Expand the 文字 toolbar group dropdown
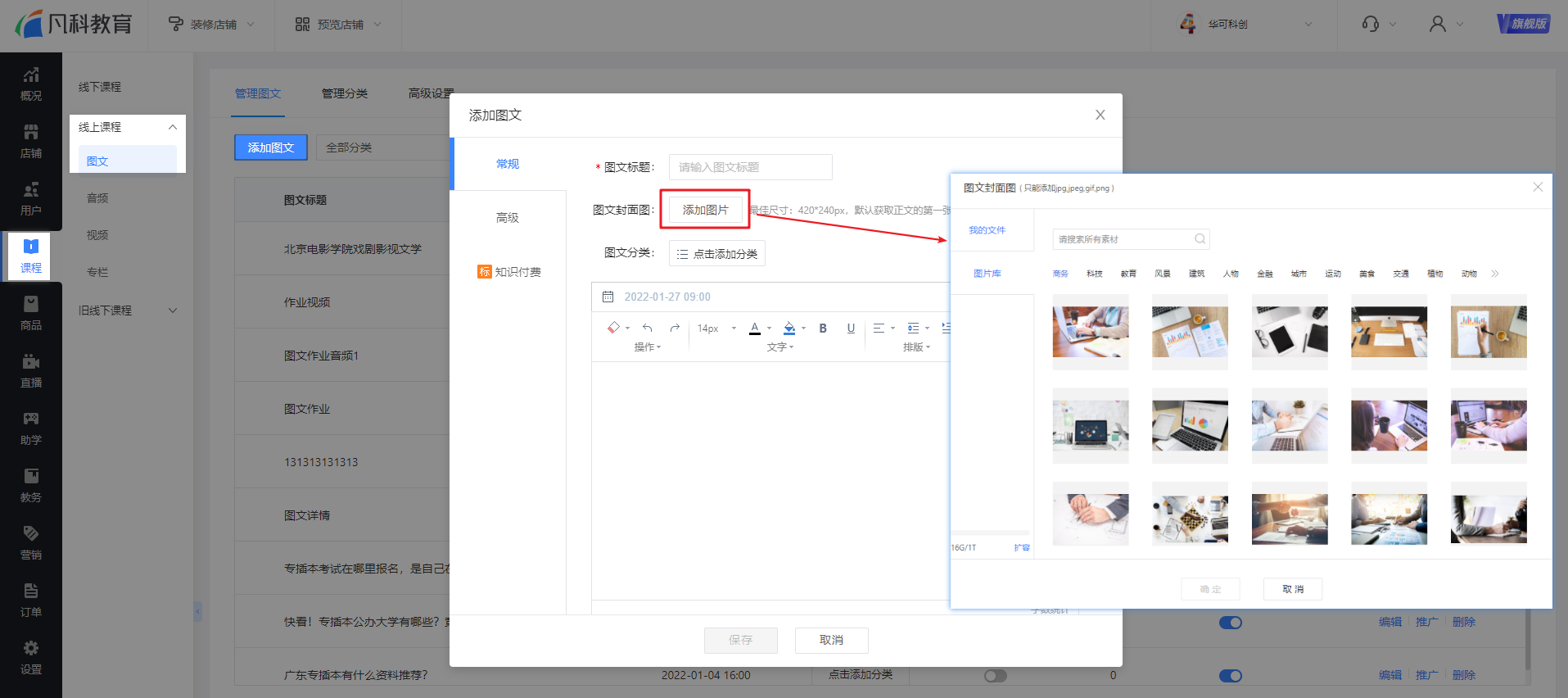 780,347
